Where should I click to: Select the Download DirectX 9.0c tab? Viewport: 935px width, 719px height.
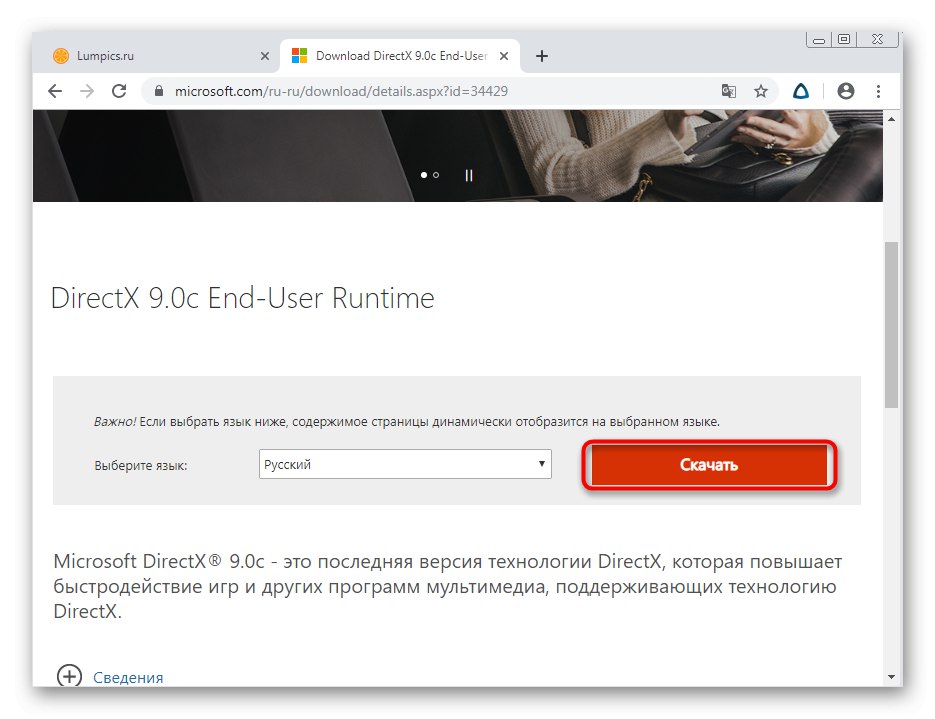pos(400,56)
